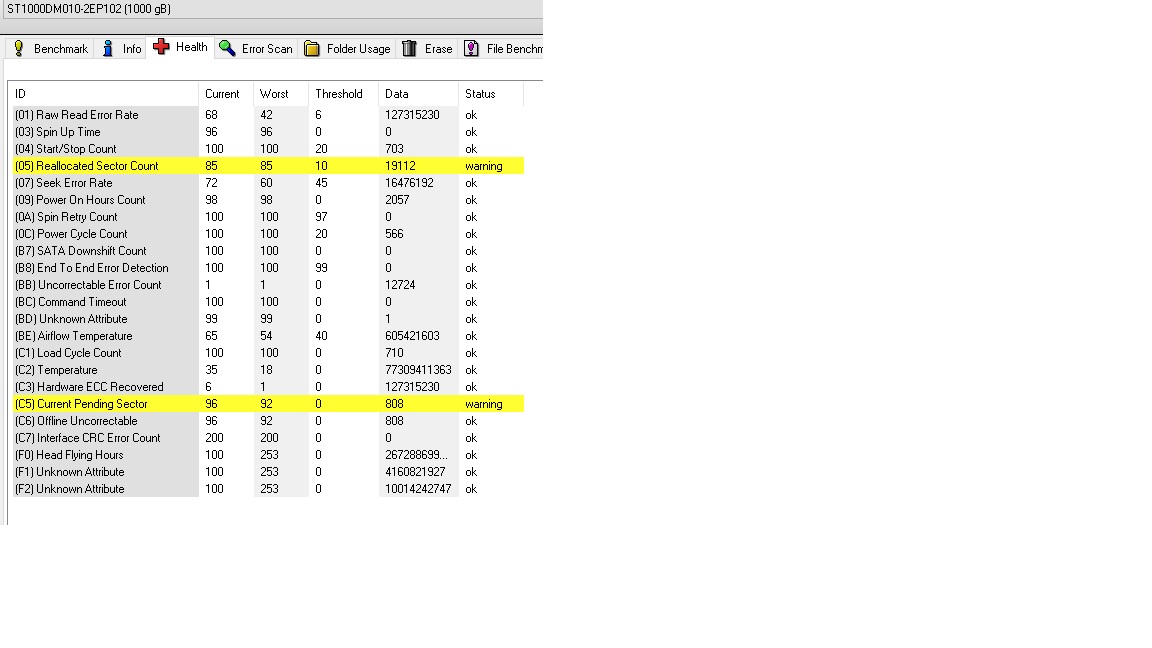This screenshot has width=1152, height=648.
Task: Select the Health tab
Action: [x=180, y=47]
